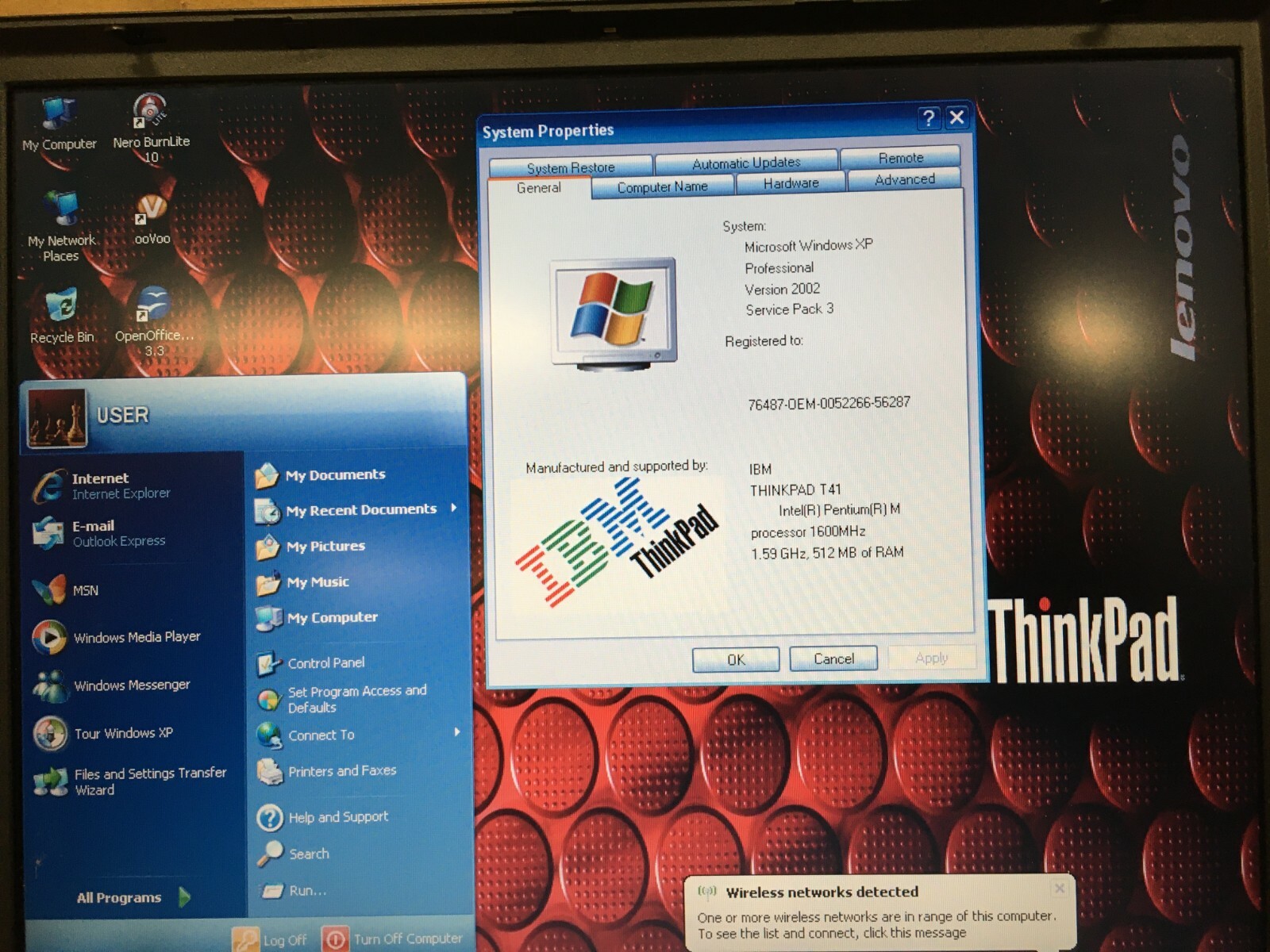Close the System Properties dialog
This screenshot has width=1270, height=952.
[x=956, y=117]
